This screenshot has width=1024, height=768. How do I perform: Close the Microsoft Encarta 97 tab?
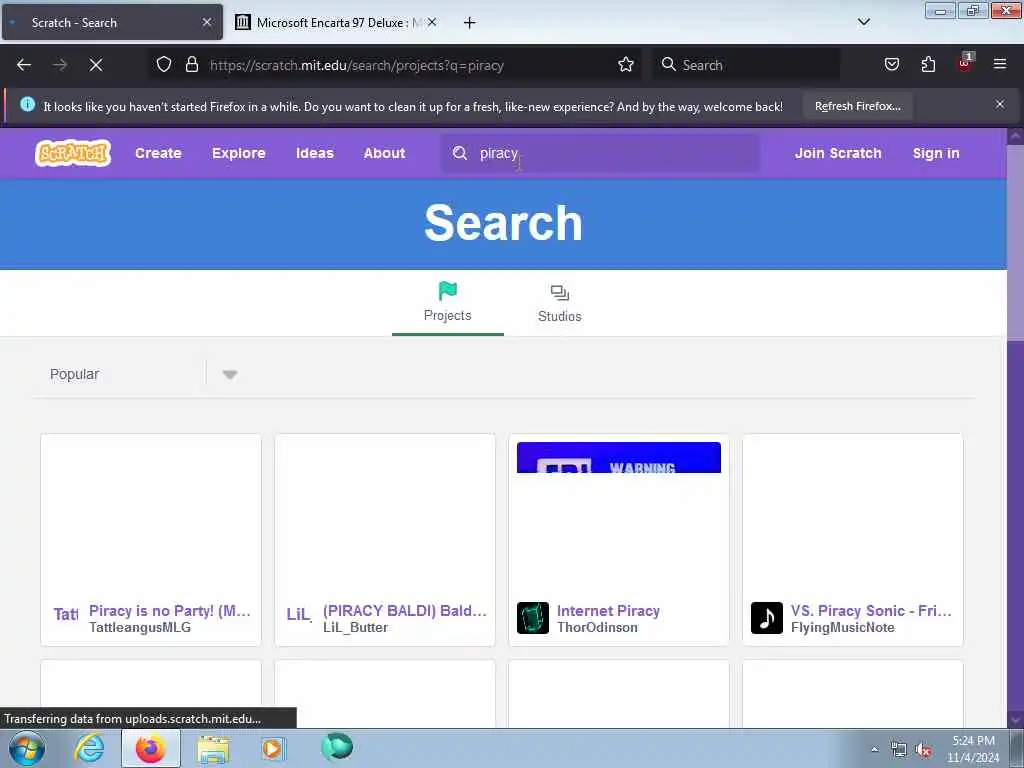pyautogui.click(x=432, y=22)
